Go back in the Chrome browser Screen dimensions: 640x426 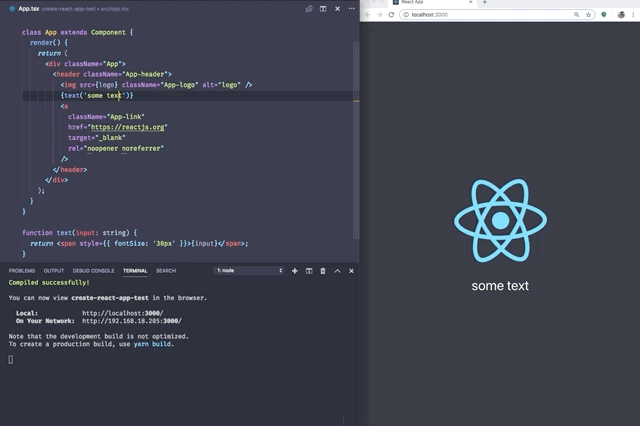pyautogui.click(x=368, y=15)
